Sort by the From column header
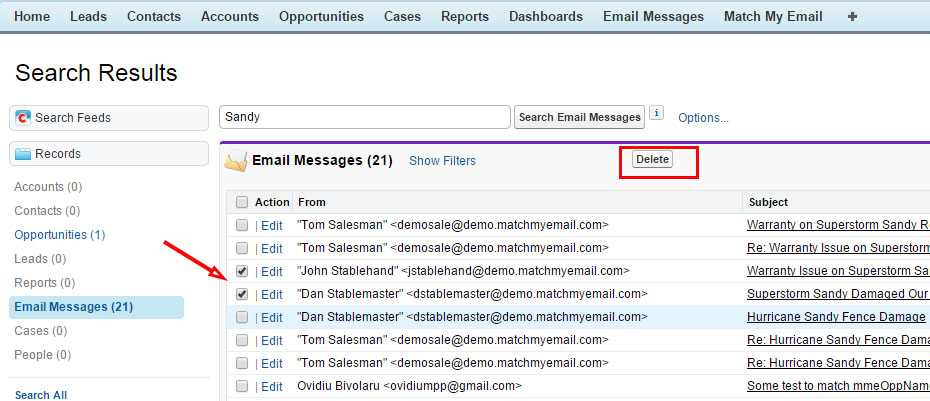Viewport: 930px width, 401px height. [312, 202]
